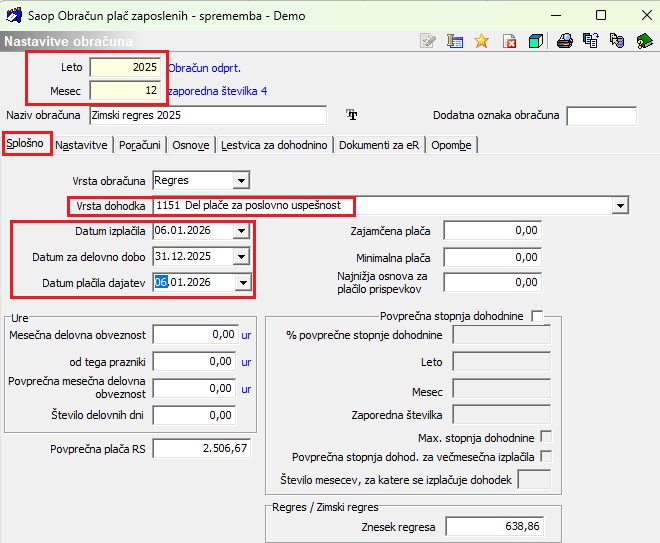Expand the Vrsta obračuna dropdown
This screenshot has height=543, width=660.
(x=241, y=181)
